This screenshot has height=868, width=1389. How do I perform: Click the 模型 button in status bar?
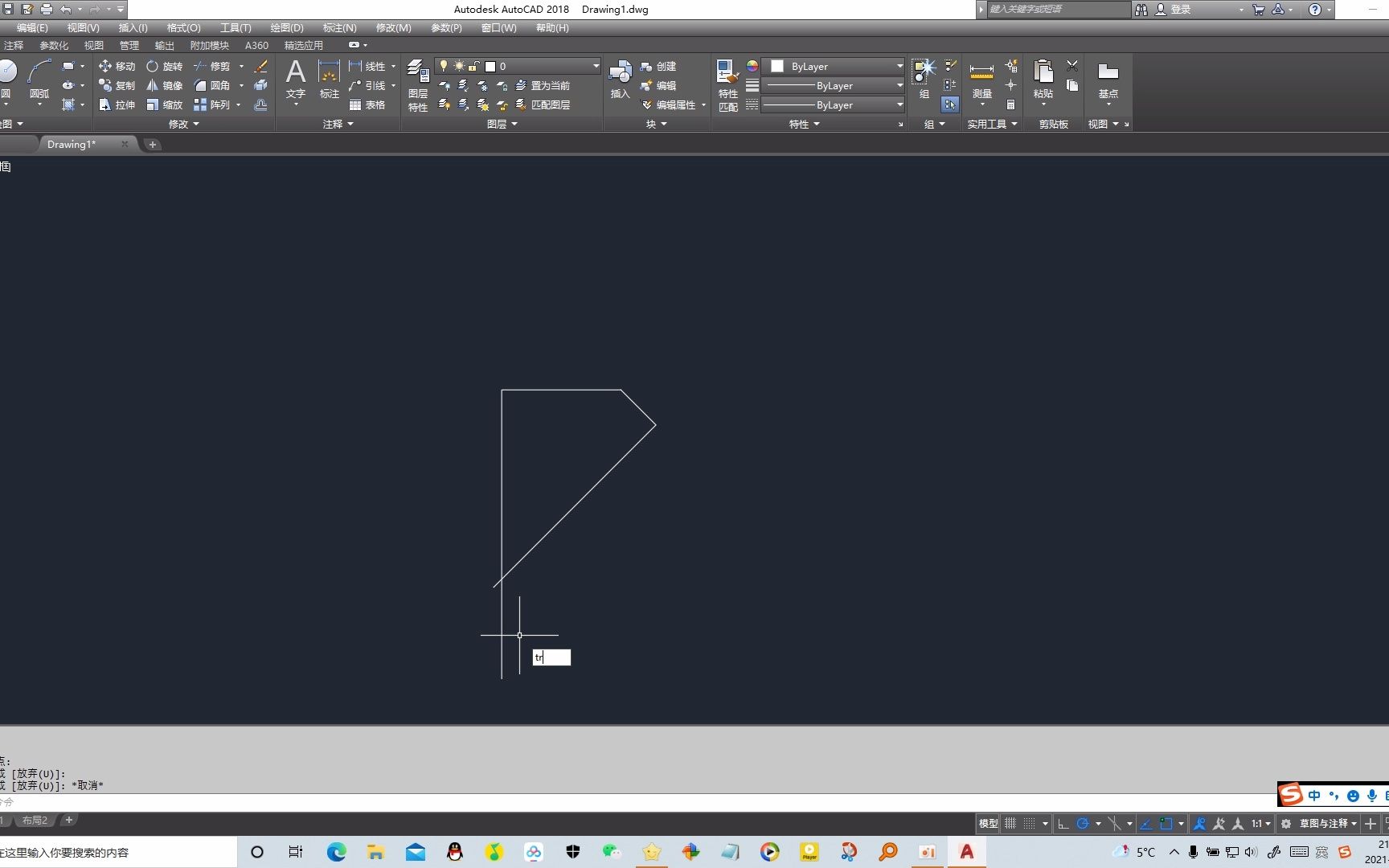point(988,823)
